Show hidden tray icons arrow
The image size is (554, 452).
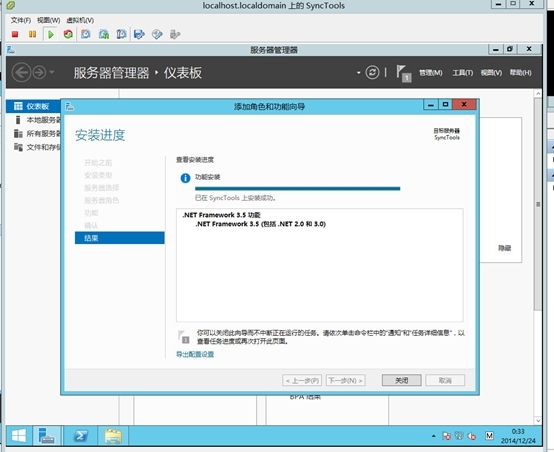tap(434, 436)
